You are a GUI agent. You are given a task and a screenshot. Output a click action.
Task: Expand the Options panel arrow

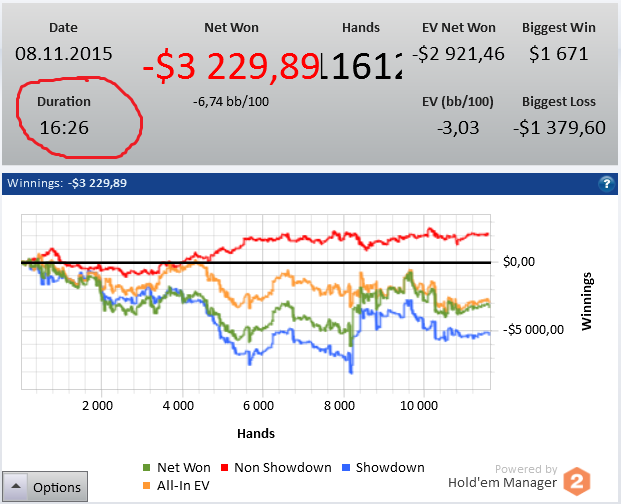(15, 487)
